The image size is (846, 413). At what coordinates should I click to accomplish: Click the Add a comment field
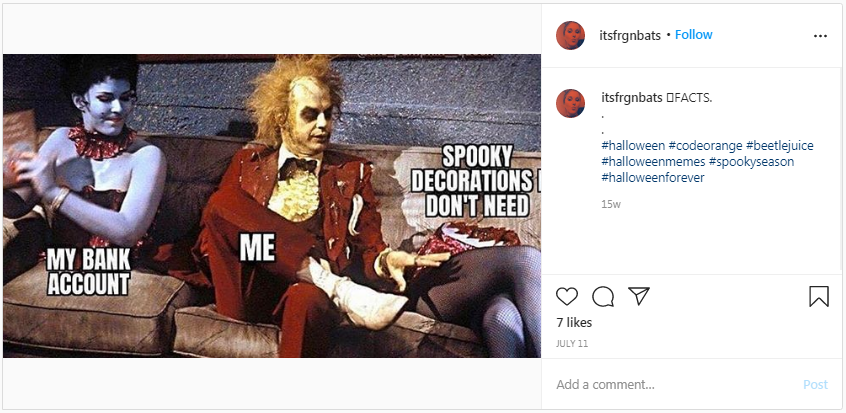pyautogui.click(x=674, y=384)
